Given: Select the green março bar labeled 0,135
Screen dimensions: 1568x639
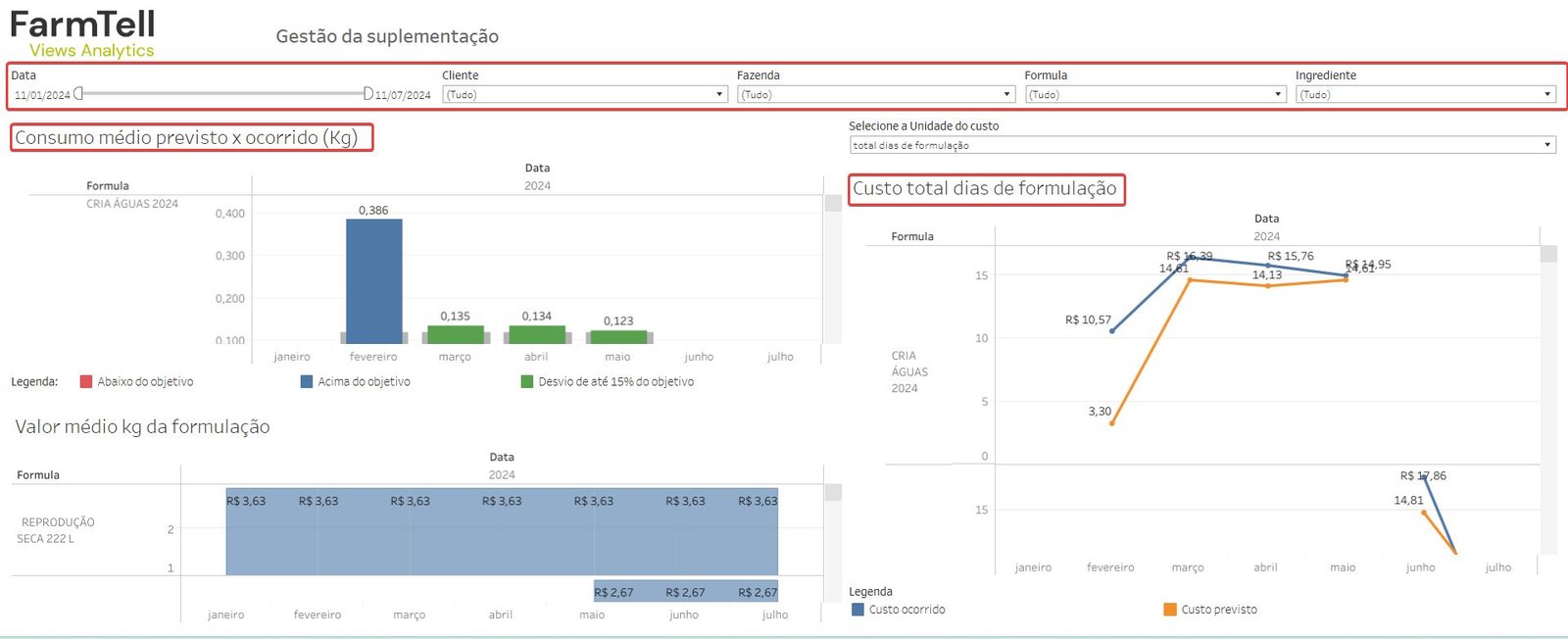Looking at the screenshot, I should pos(455,334).
